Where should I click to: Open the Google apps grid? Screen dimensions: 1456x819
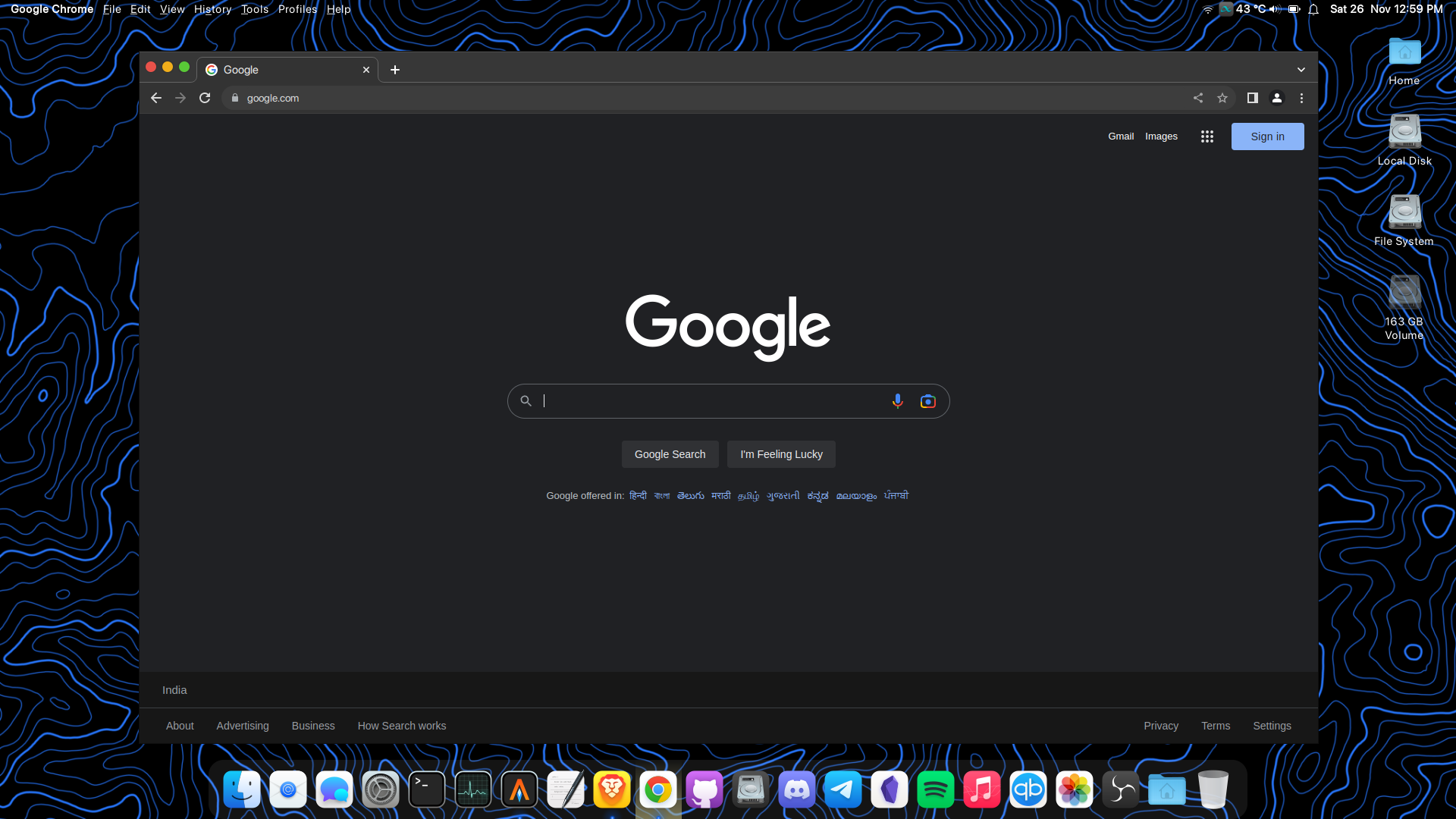click(1207, 136)
